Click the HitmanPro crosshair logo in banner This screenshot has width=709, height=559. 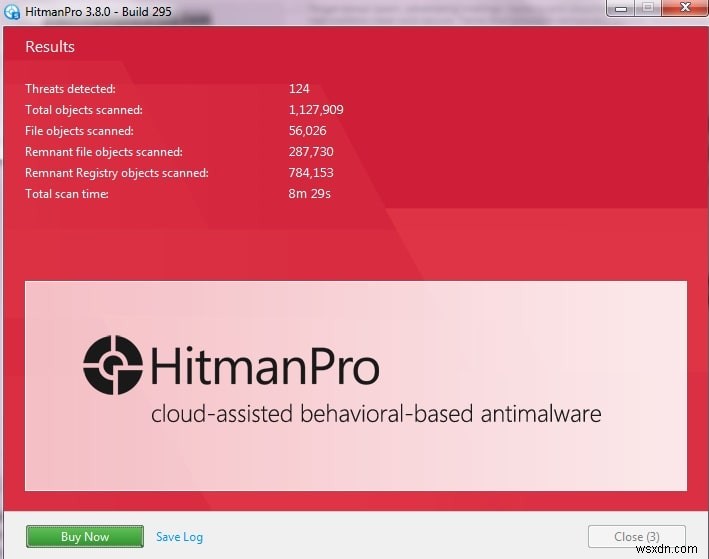(x=112, y=365)
